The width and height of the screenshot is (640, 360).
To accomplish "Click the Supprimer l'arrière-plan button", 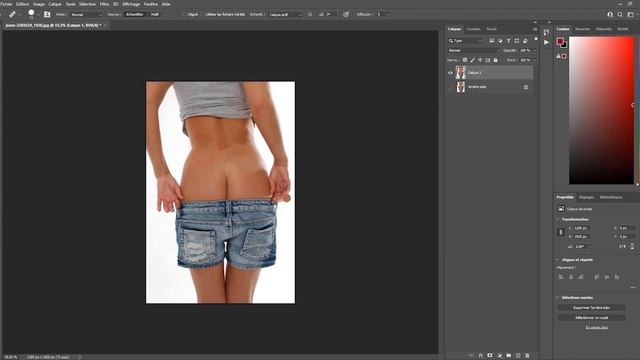I will (x=591, y=308).
